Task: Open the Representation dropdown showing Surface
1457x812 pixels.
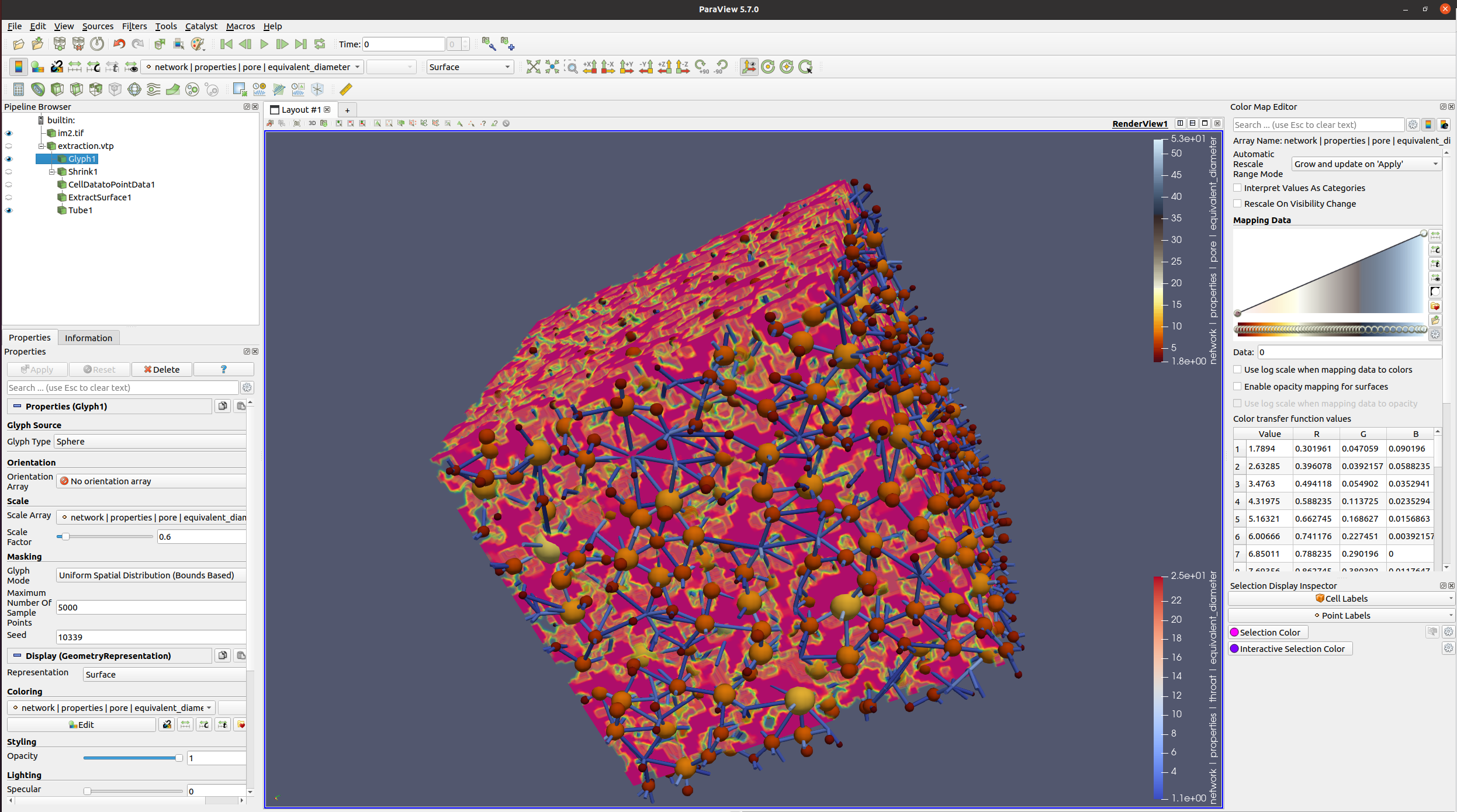Action: [x=164, y=674]
